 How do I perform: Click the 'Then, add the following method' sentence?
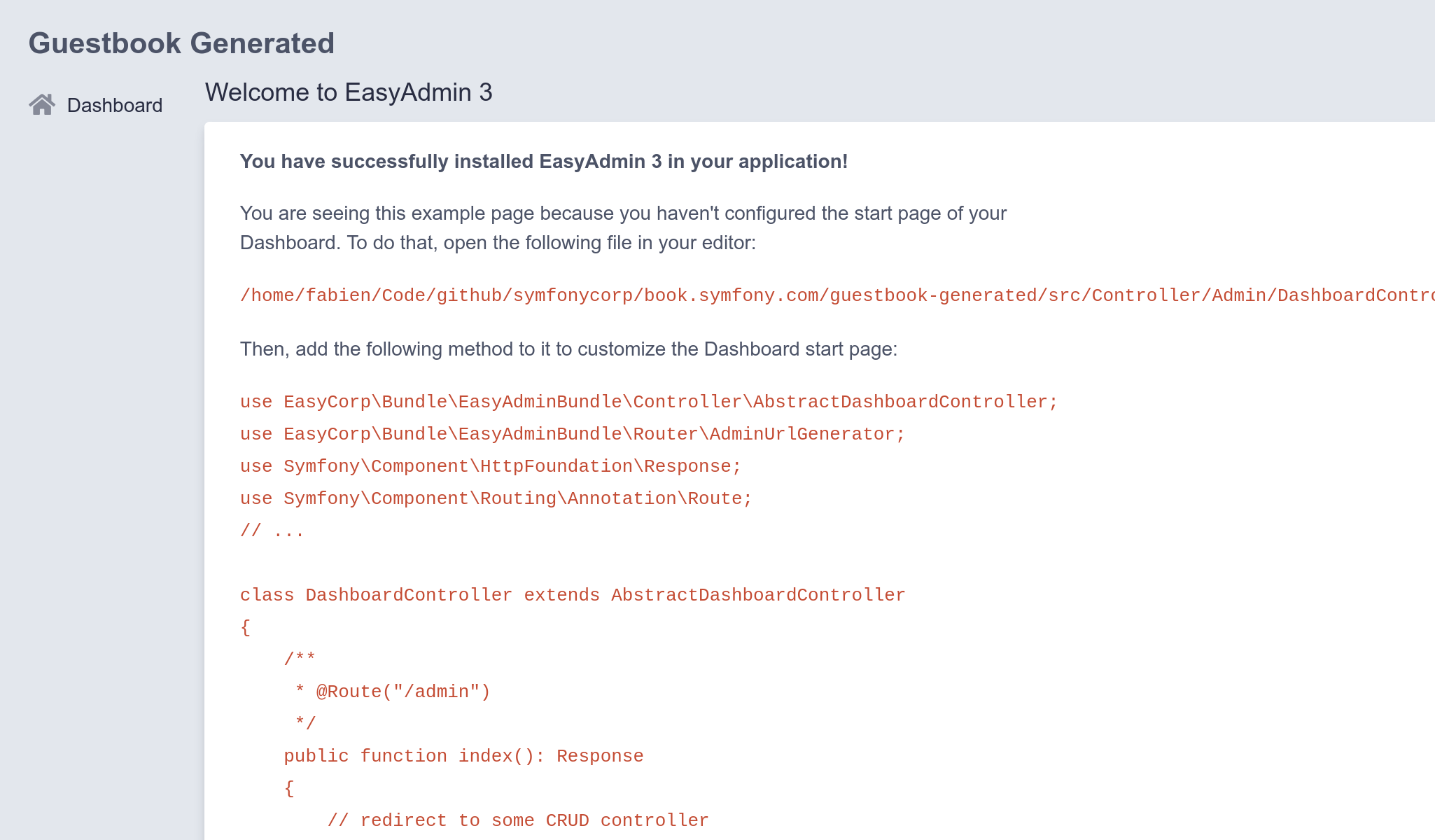click(568, 349)
